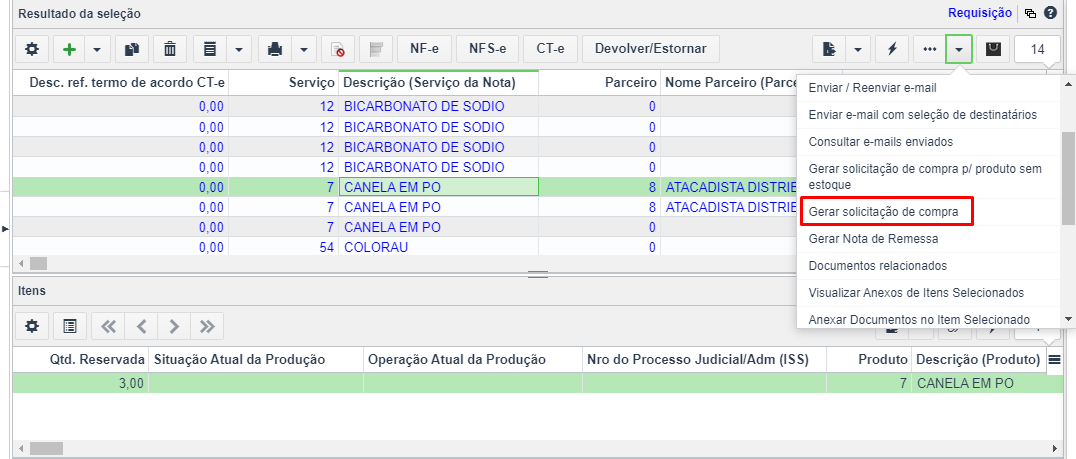Click the Devolver/Estornar button

(x=650, y=49)
